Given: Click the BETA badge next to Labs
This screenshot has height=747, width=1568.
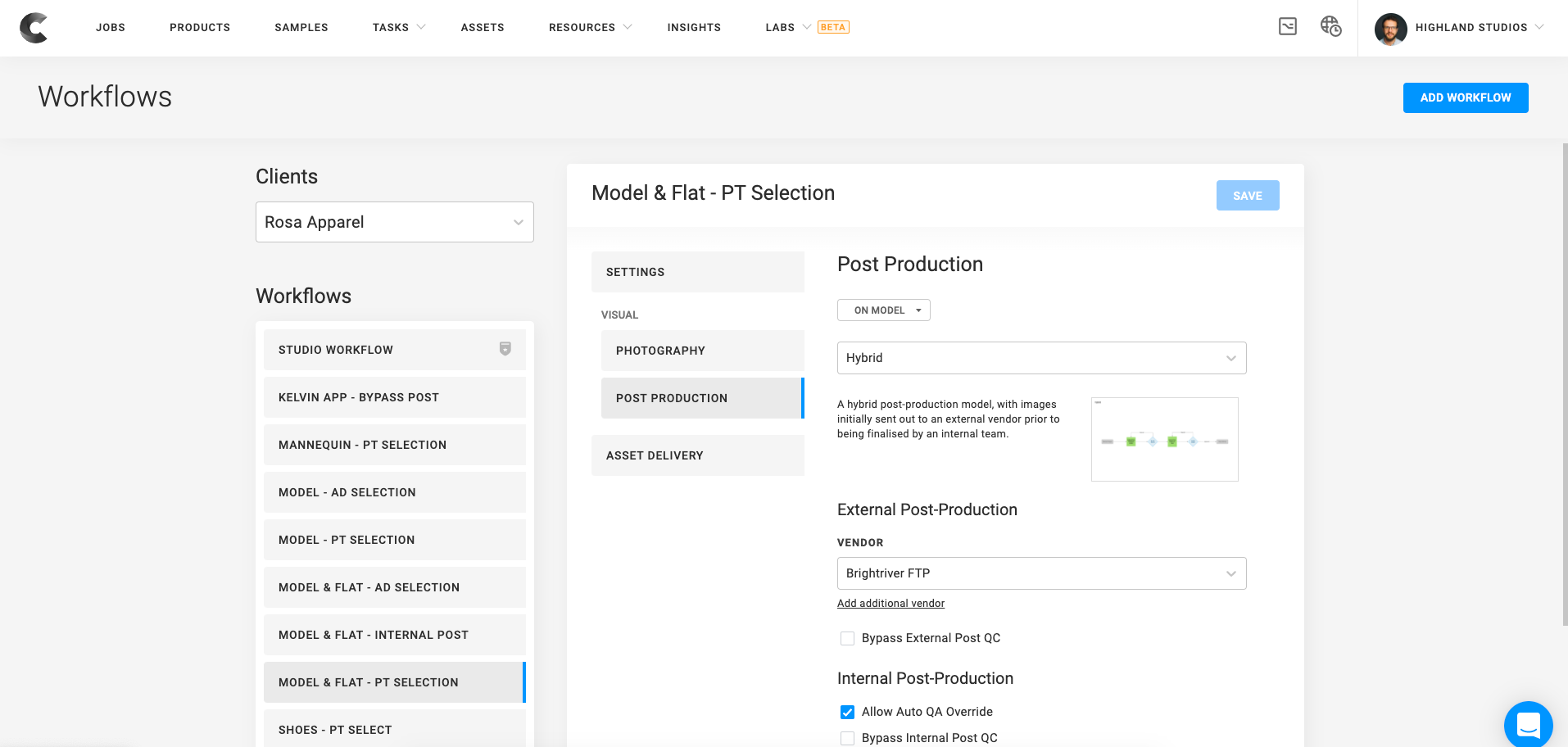Looking at the screenshot, I should 833,27.
